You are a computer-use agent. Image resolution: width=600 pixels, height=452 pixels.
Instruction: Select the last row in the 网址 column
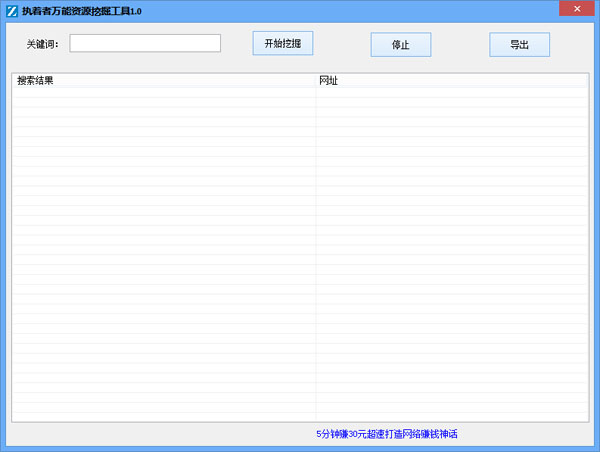pos(452,415)
